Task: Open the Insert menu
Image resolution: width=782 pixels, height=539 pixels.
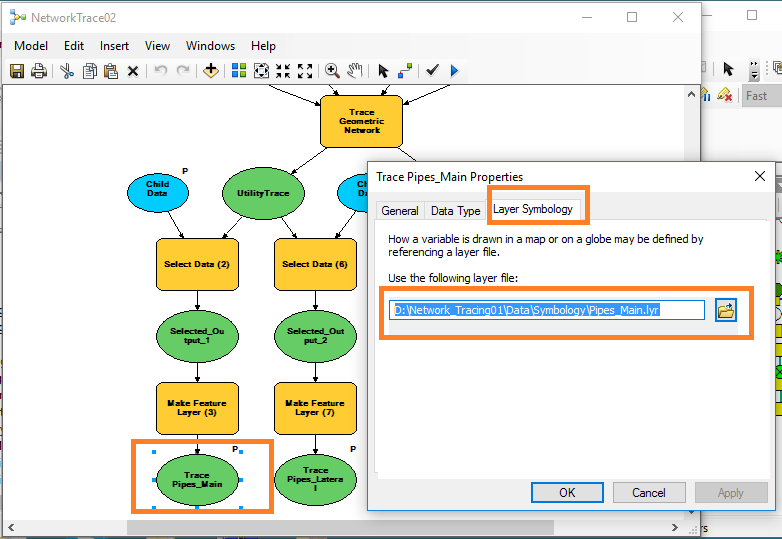Action: click(114, 46)
